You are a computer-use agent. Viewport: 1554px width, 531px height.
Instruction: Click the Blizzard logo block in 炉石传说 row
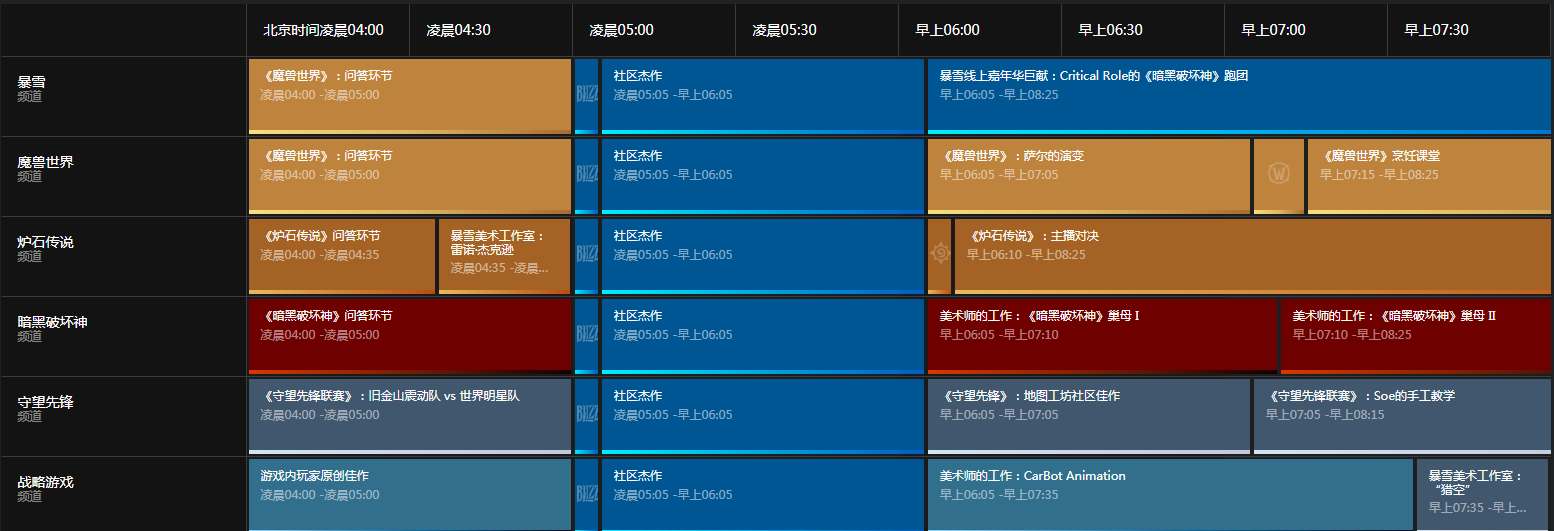tap(586, 256)
